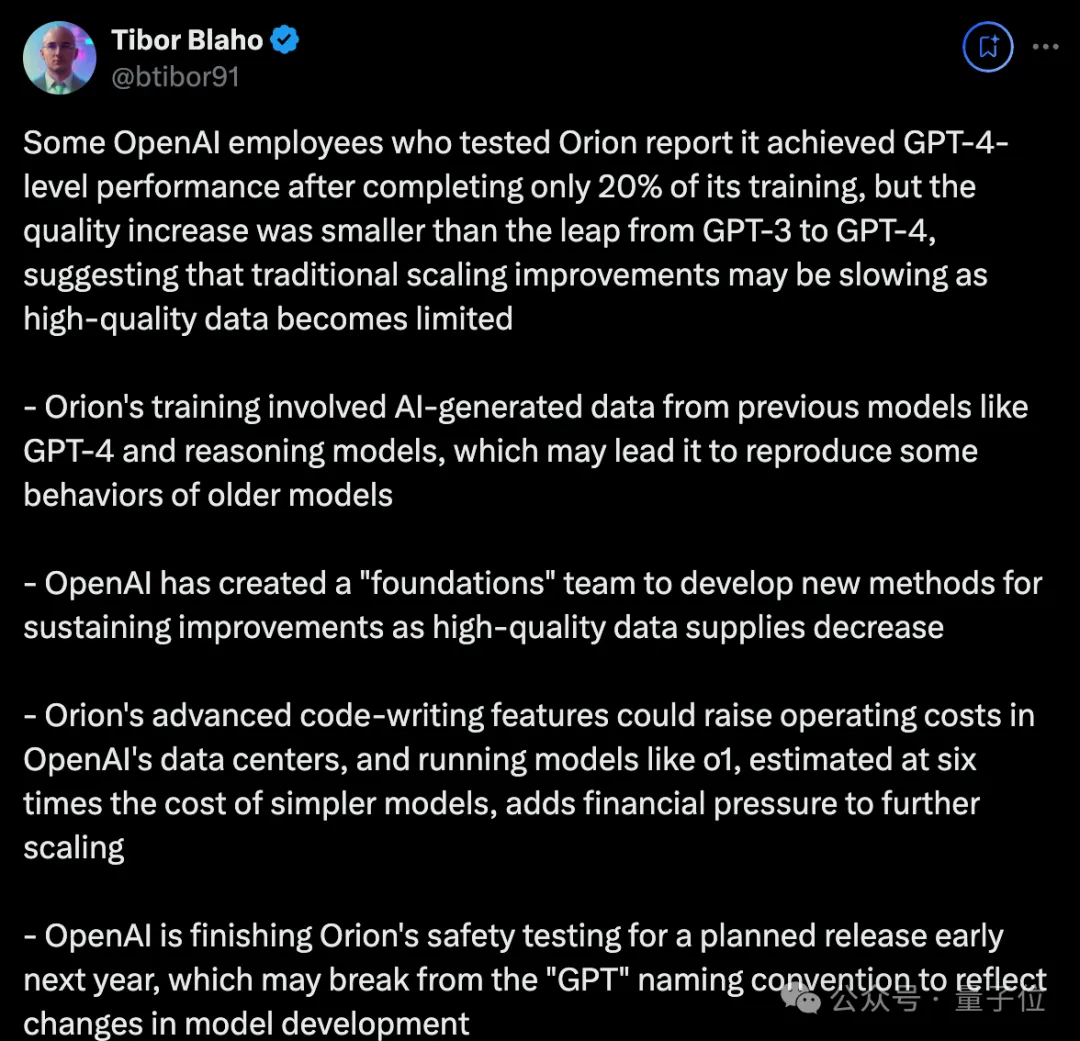
Task: Open the three-dot more options menu
Action: click(x=1045, y=47)
